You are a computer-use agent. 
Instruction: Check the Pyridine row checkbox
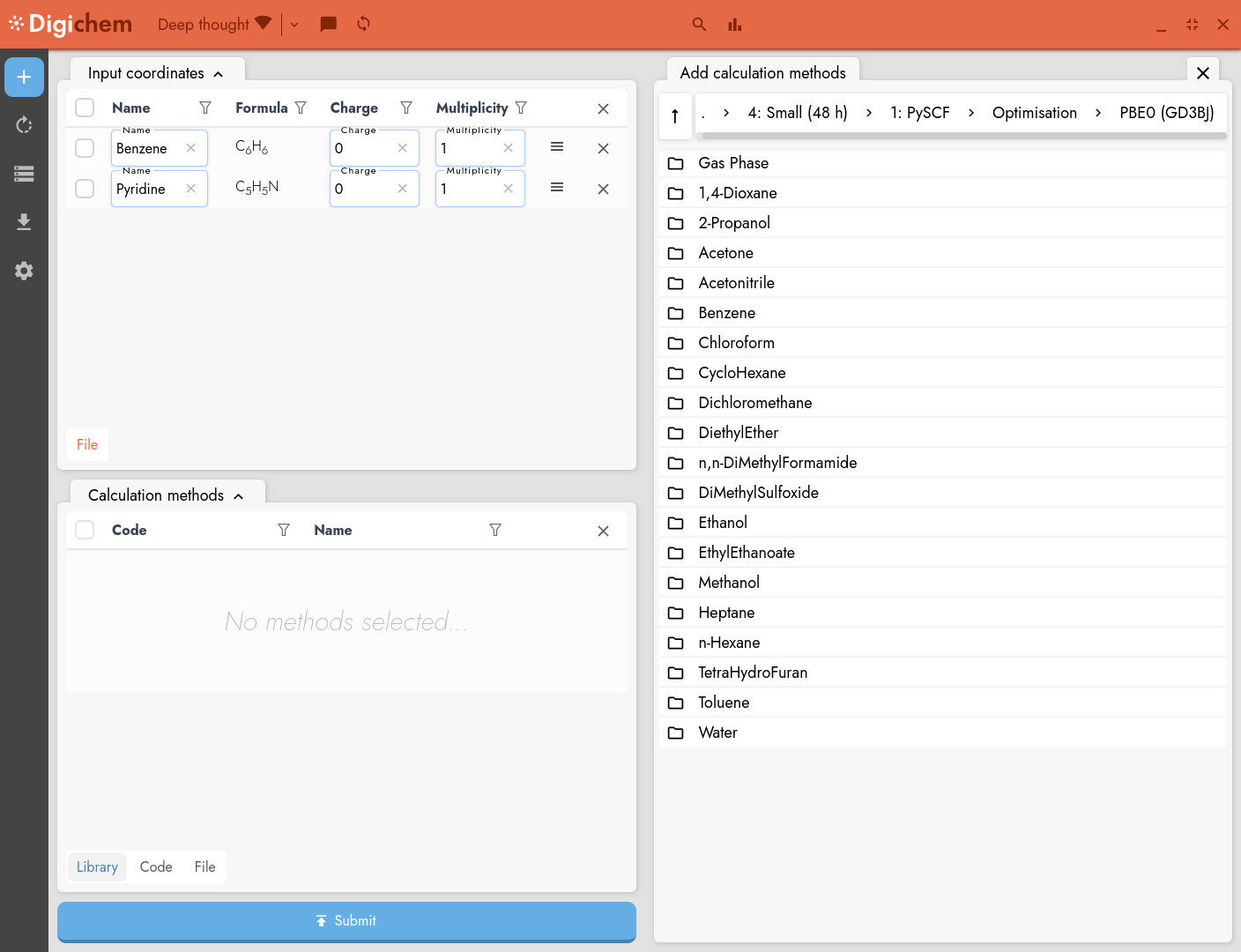click(x=85, y=189)
